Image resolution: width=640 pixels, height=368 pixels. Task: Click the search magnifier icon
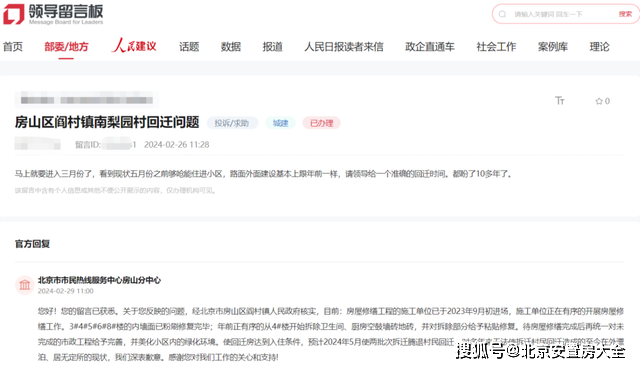[x=502, y=14]
